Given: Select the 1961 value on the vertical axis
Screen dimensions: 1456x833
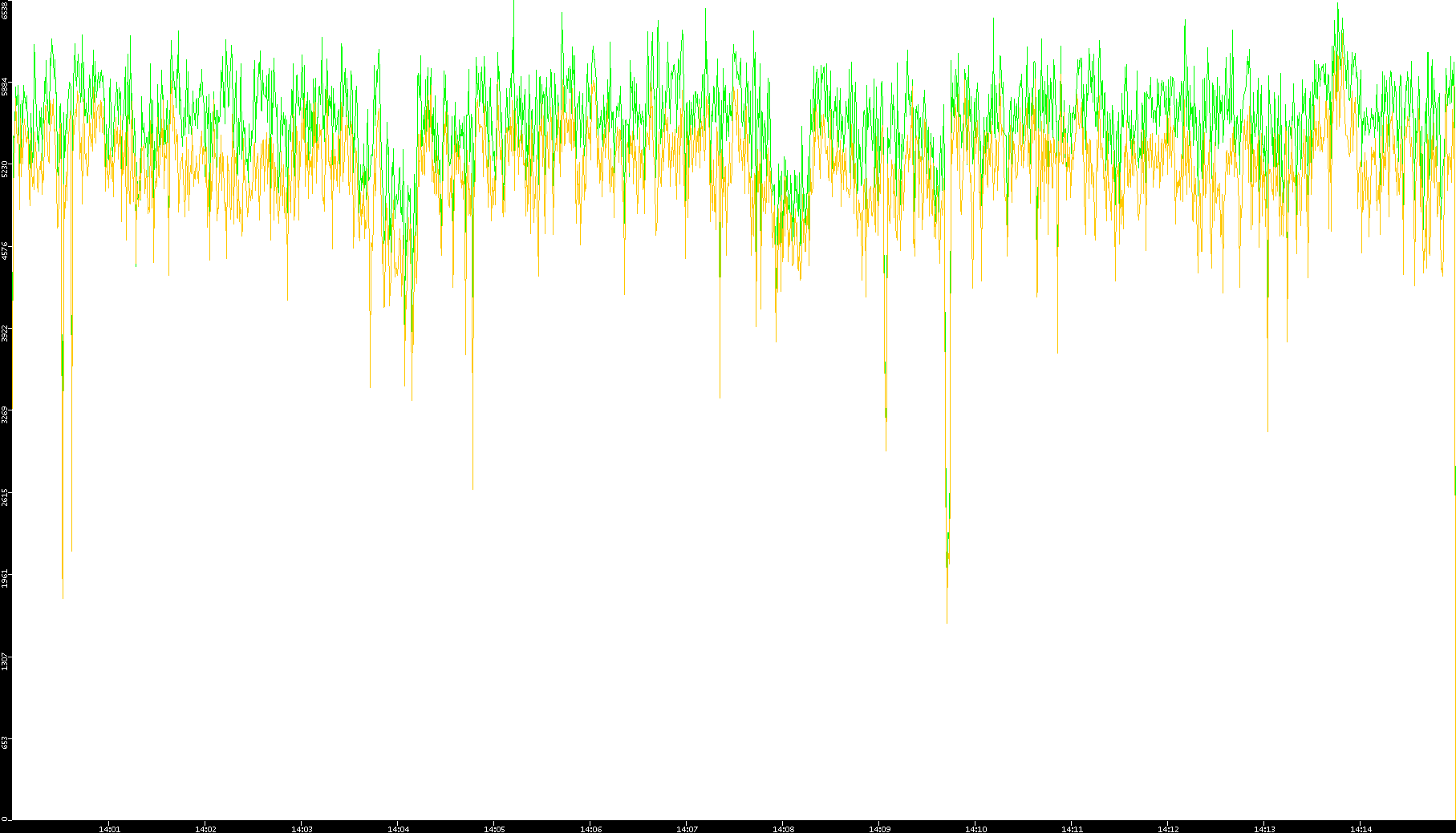Looking at the screenshot, I should pyautogui.click(x=6, y=578).
